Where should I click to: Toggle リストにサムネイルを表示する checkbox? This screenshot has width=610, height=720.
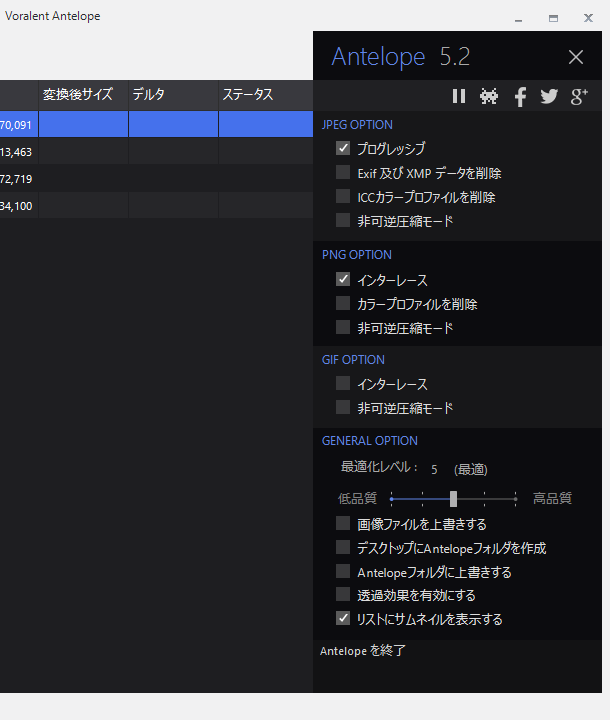point(343,618)
